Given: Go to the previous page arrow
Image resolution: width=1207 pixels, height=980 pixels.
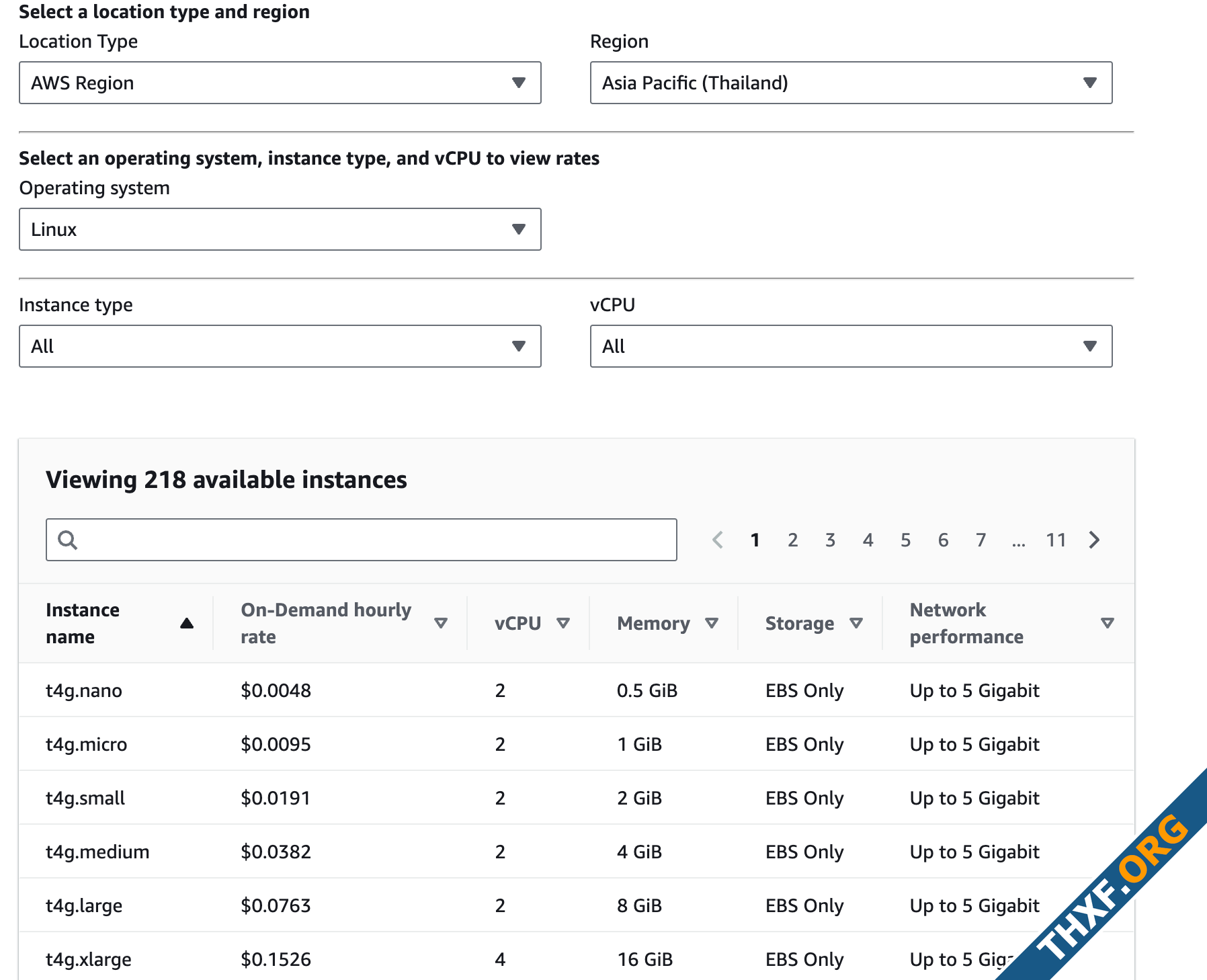Looking at the screenshot, I should point(718,540).
